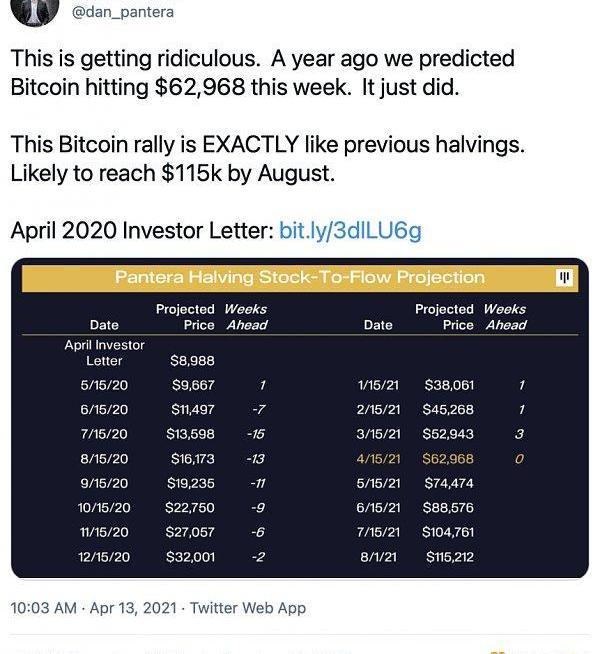Click the highlighted 4/15/21 date cell

coord(378,459)
